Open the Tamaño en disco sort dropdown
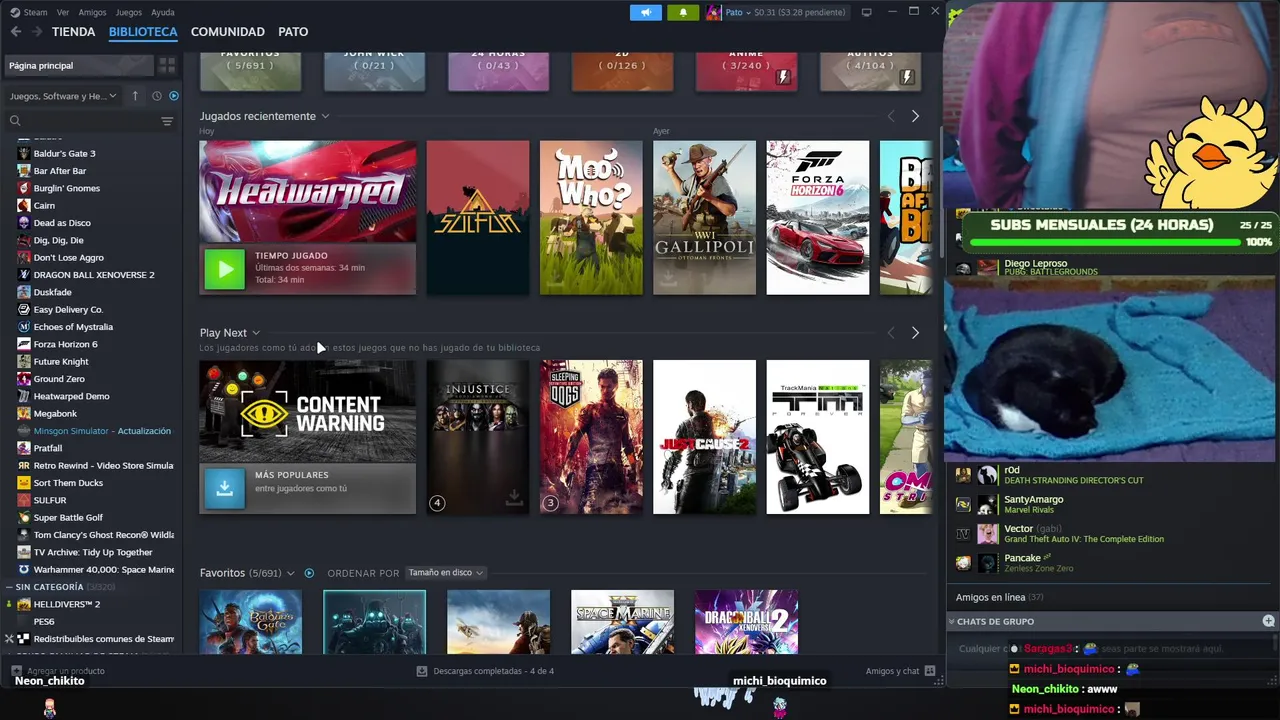 (x=445, y=573)
